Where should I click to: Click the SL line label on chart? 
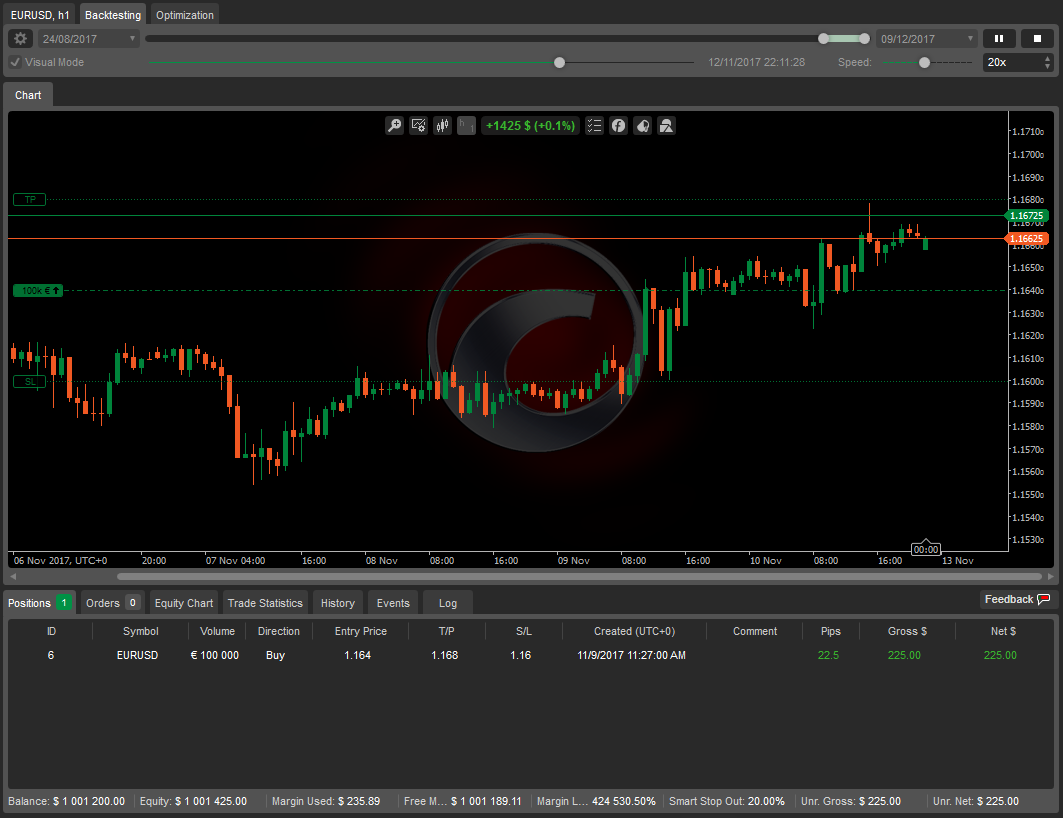(30, 382)
